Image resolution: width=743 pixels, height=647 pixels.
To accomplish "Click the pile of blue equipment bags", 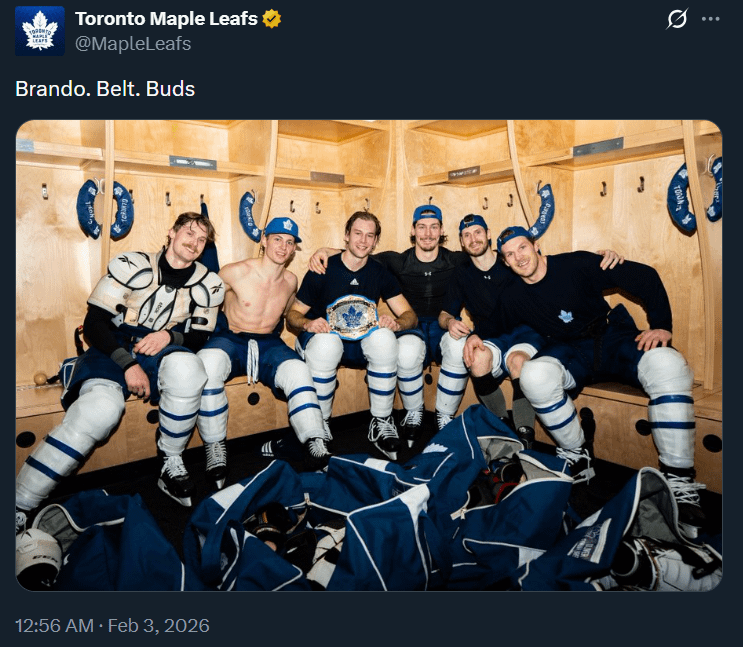I will (400, 510).
